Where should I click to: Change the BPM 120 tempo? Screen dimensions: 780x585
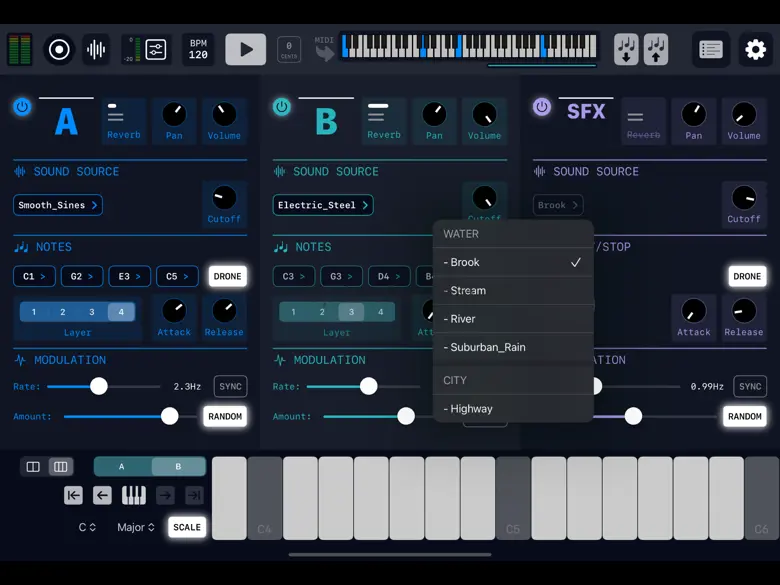click(198, 49)
